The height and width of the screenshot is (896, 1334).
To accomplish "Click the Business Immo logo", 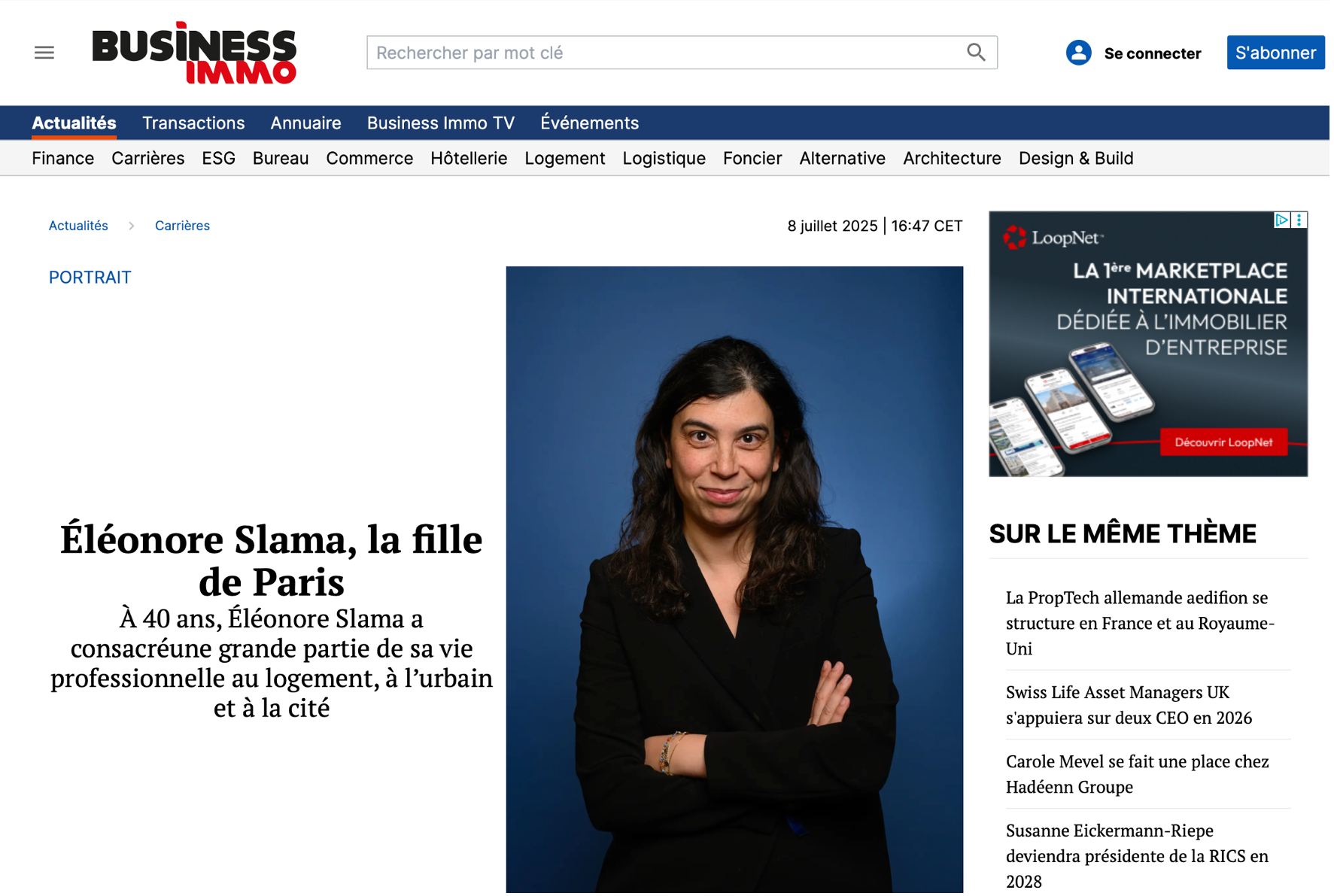I will [x=195, y=53].
